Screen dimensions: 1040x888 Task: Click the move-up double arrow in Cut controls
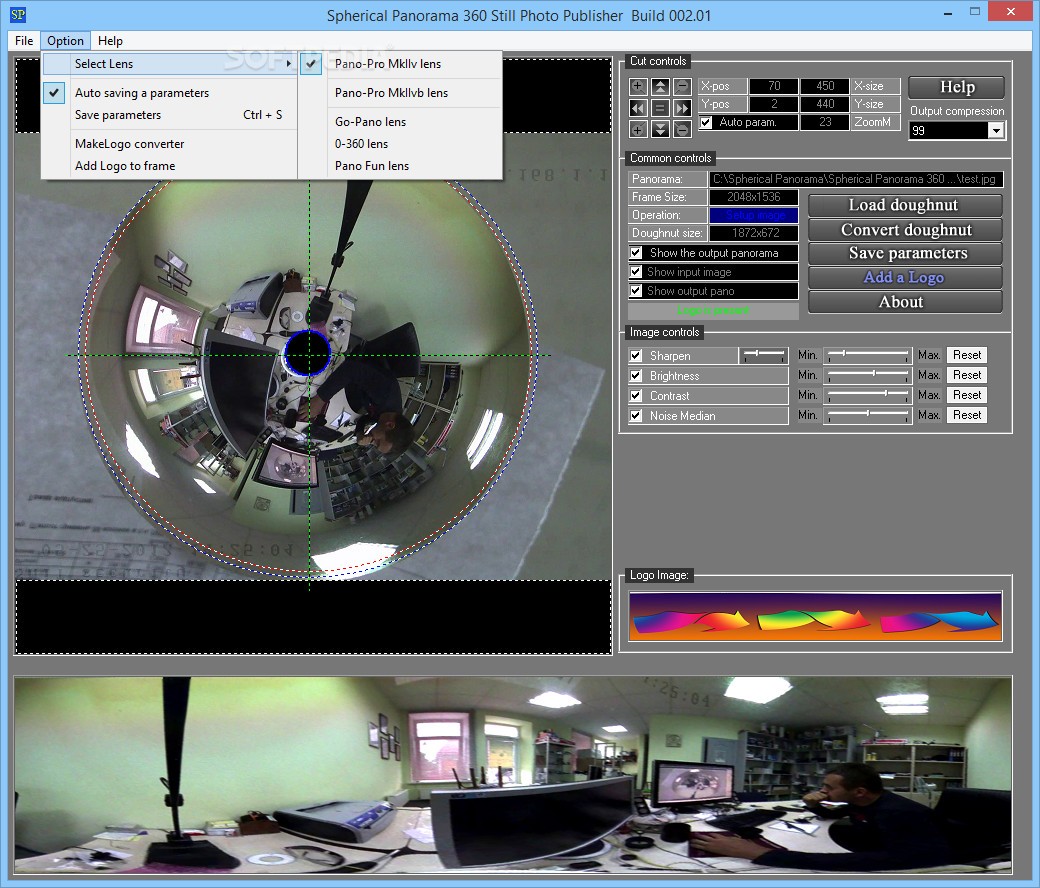pyautogui.click(x=660, y=86)
